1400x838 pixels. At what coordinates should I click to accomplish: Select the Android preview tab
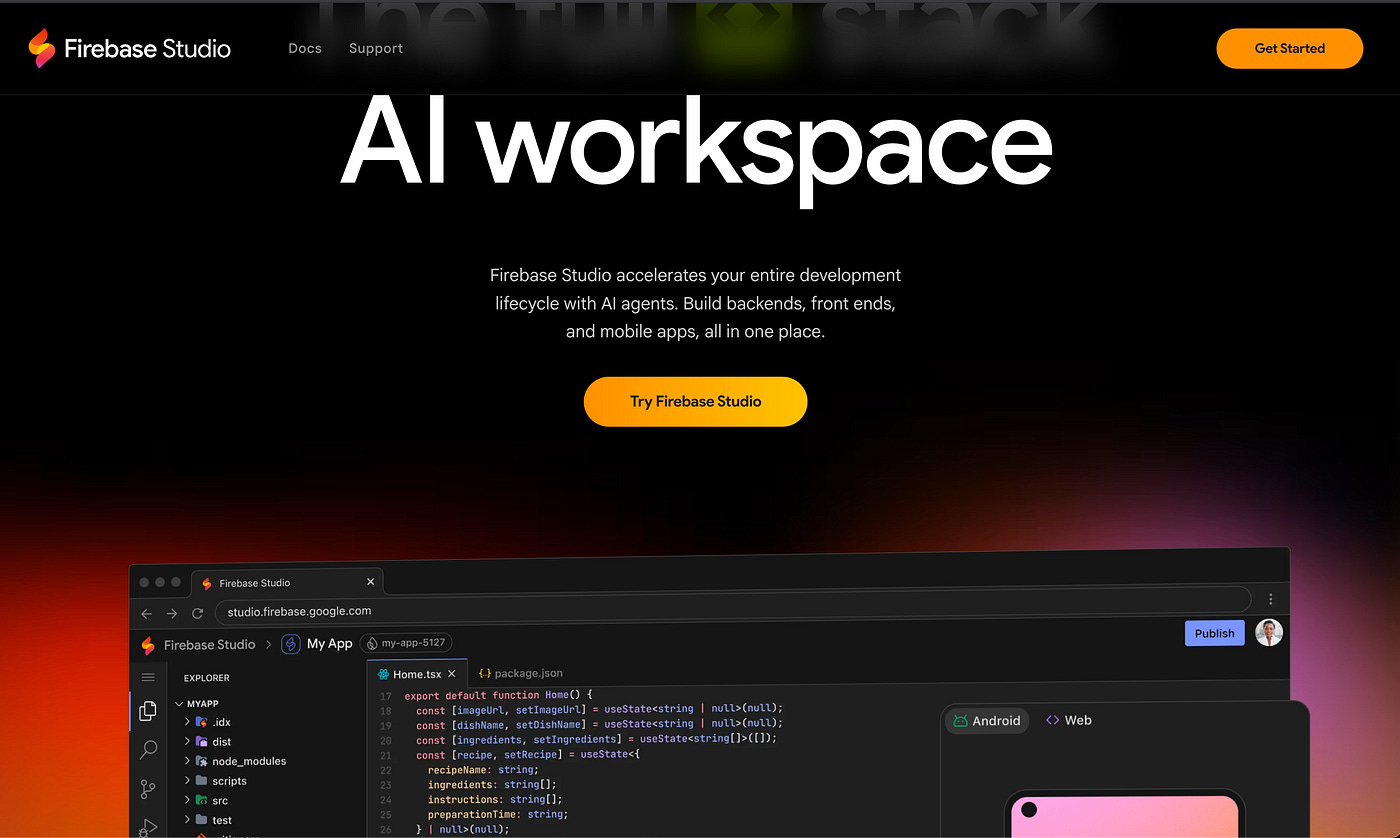pos(987,720)
